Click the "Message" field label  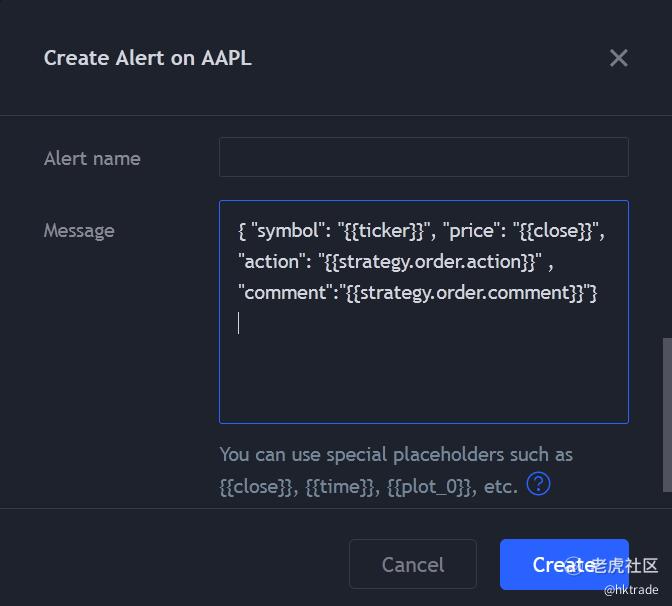point(79,230)
